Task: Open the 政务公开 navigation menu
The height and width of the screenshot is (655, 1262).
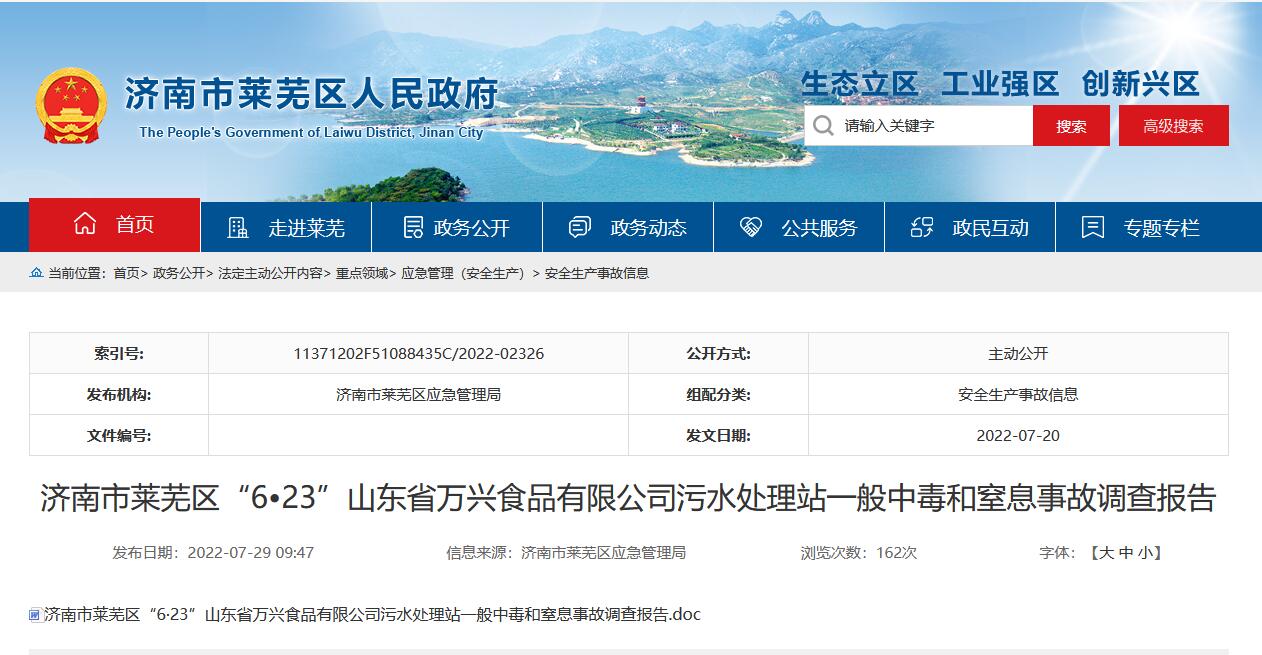Action: click(x=471, y=228)
